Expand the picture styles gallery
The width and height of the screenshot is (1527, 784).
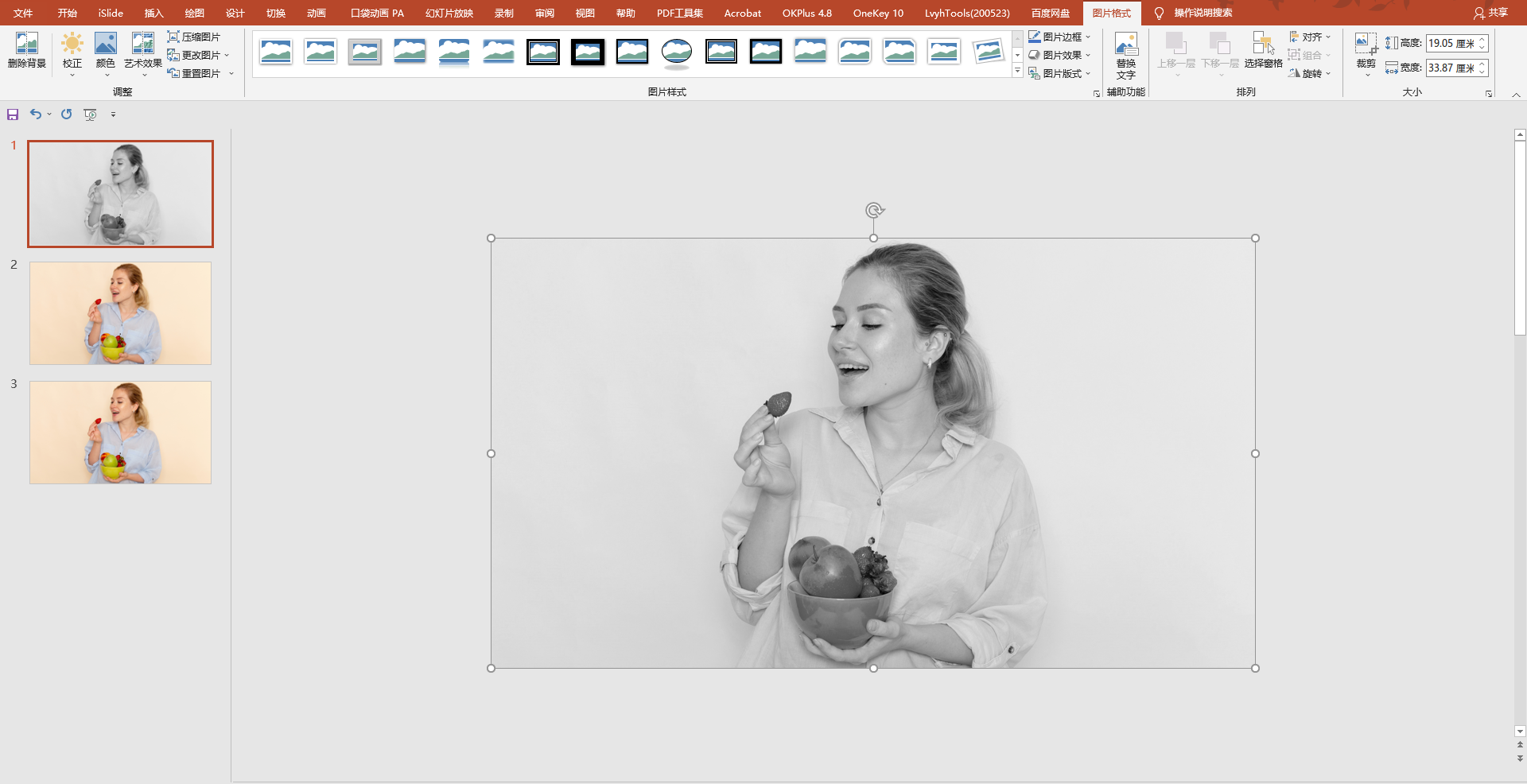tap(1017, 72)
